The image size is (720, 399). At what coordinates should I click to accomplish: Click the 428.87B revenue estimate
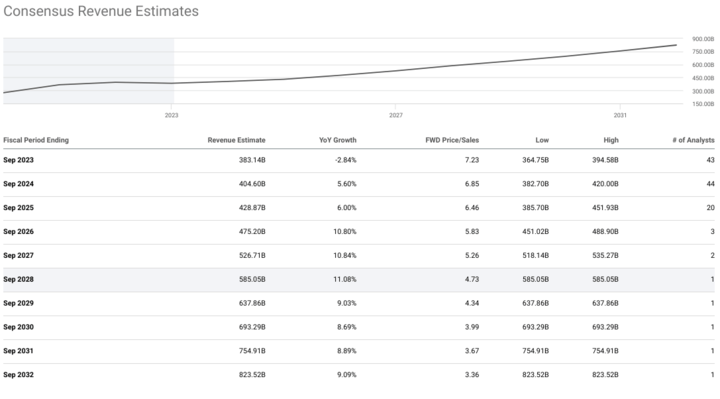tap(252, 208)
